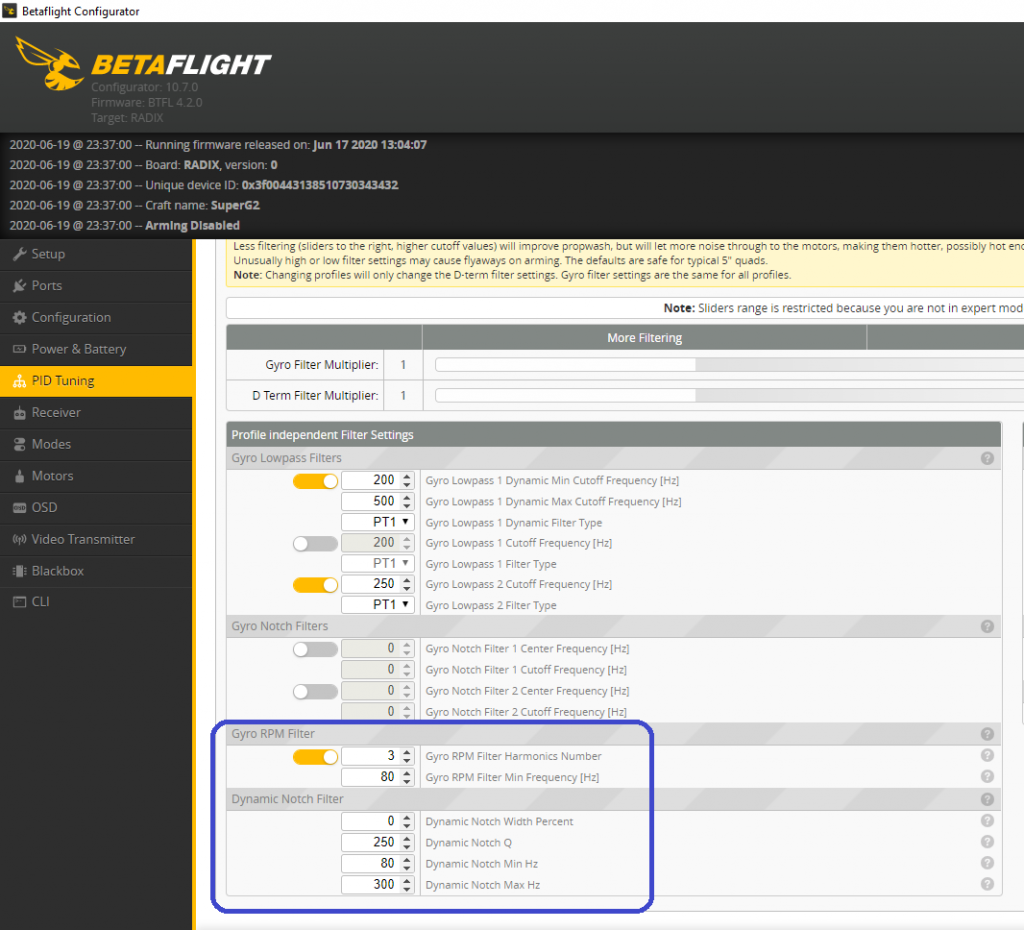This screenshot has width=1024, height=930.
Task: Open the Modes tab
Action: [x=97, y=444]
